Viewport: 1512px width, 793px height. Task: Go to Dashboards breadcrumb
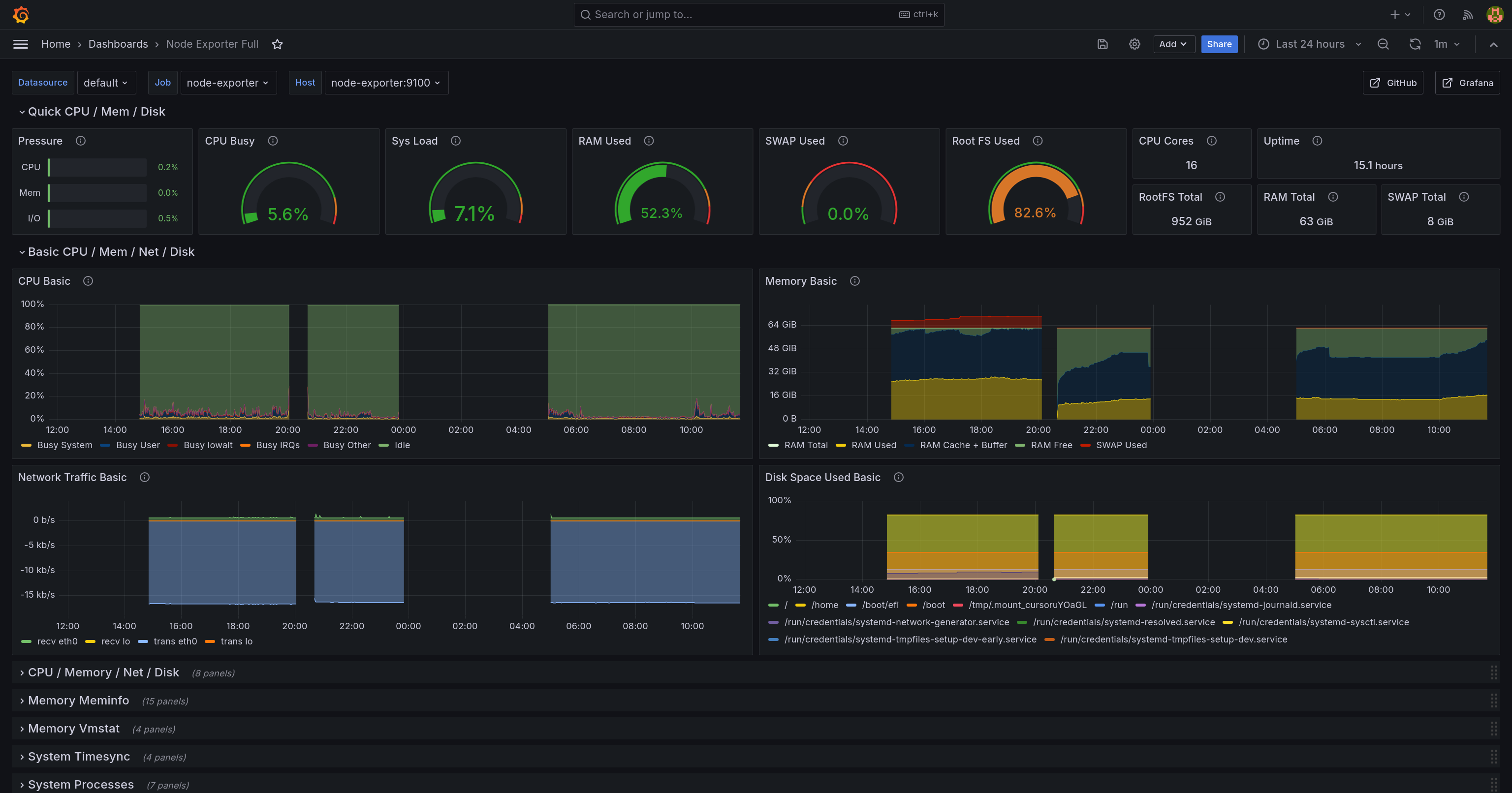click(x=118, y=44)
